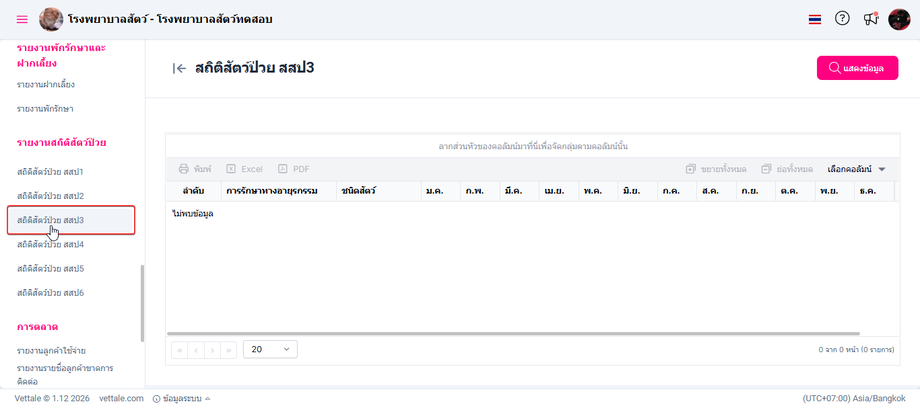Screen dimensions: 920x408
Task: Click expand all (ขยายทั้งหมด)
Action: (x=716, y=169)
